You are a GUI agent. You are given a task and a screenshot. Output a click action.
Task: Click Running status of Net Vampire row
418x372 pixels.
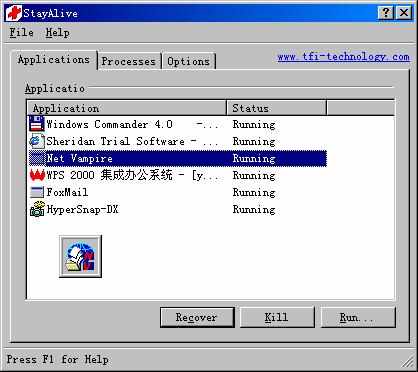tap(254, 159)
